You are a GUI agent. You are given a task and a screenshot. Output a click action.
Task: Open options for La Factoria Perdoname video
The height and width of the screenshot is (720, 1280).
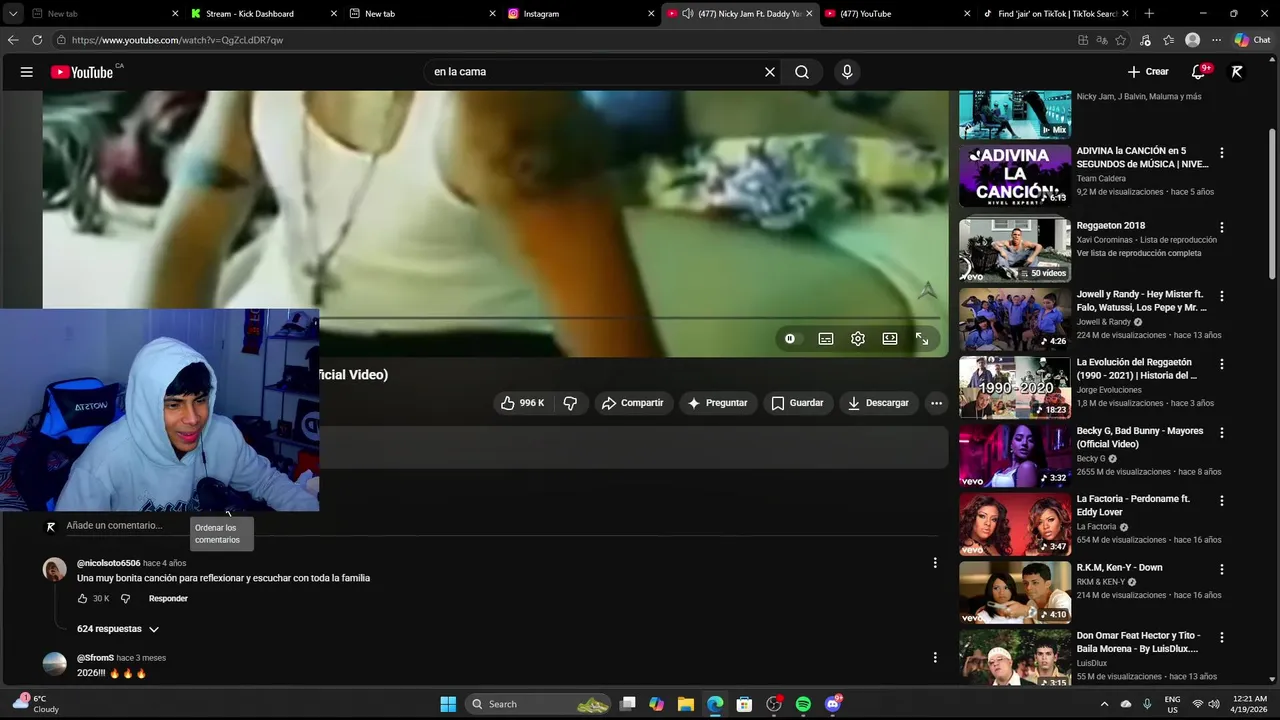1221,502
